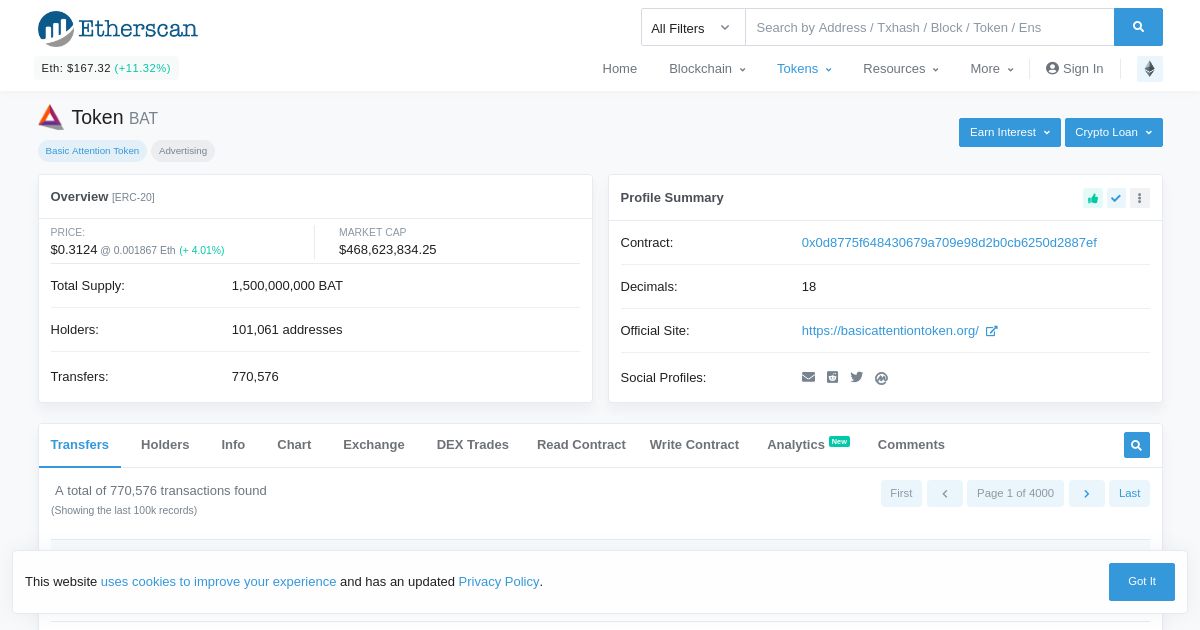The image size is (1200, 630).
Task: Open the basicattentiontoken.org link
Action: pyautogui.click(x=890, y=331)
